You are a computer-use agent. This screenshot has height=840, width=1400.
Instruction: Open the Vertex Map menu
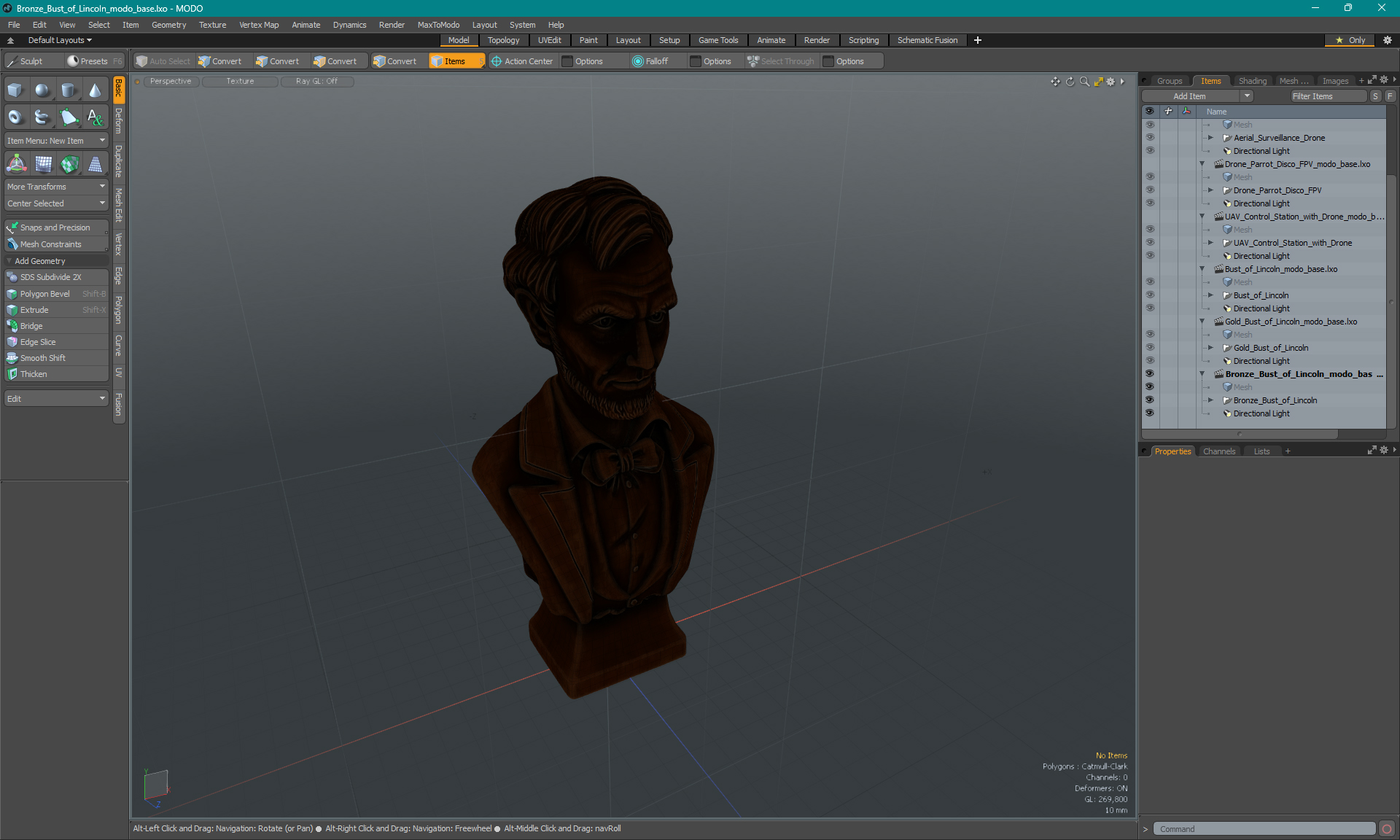point(259,25)
